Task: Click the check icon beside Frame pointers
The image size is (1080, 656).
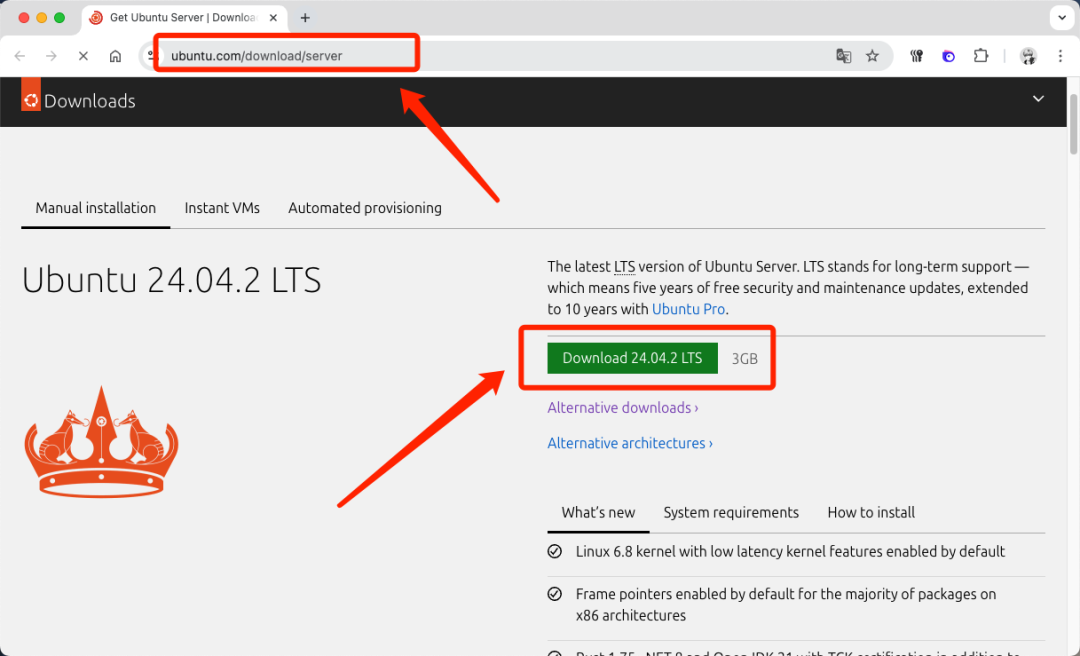Action: (554, 594)
